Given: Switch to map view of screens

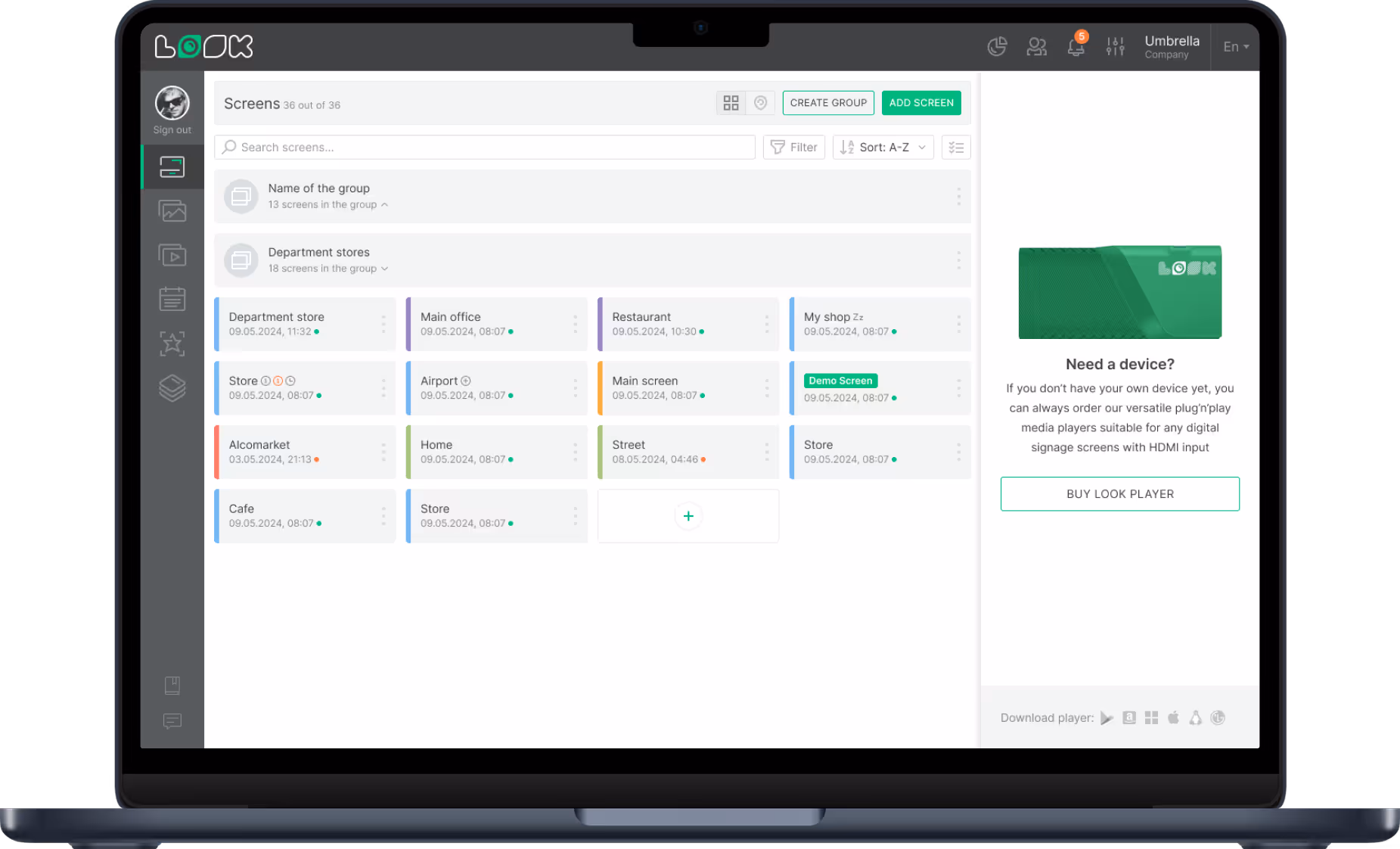Looking at the screenshot, I should point(760,102).
